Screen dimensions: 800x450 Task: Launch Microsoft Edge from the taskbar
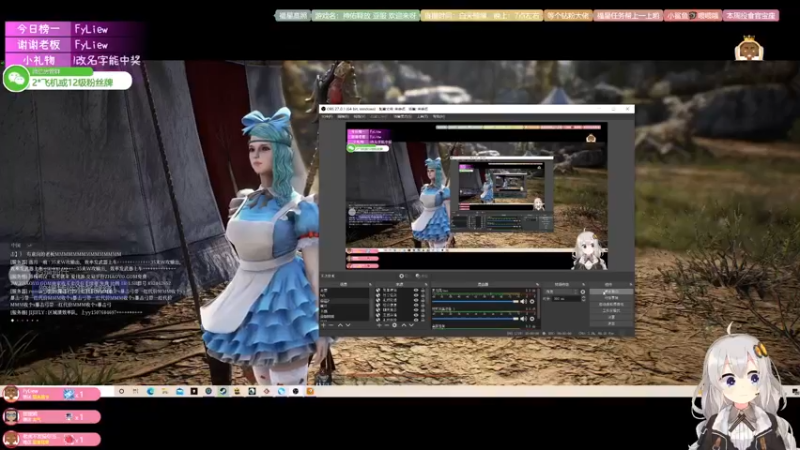(151, 391)
